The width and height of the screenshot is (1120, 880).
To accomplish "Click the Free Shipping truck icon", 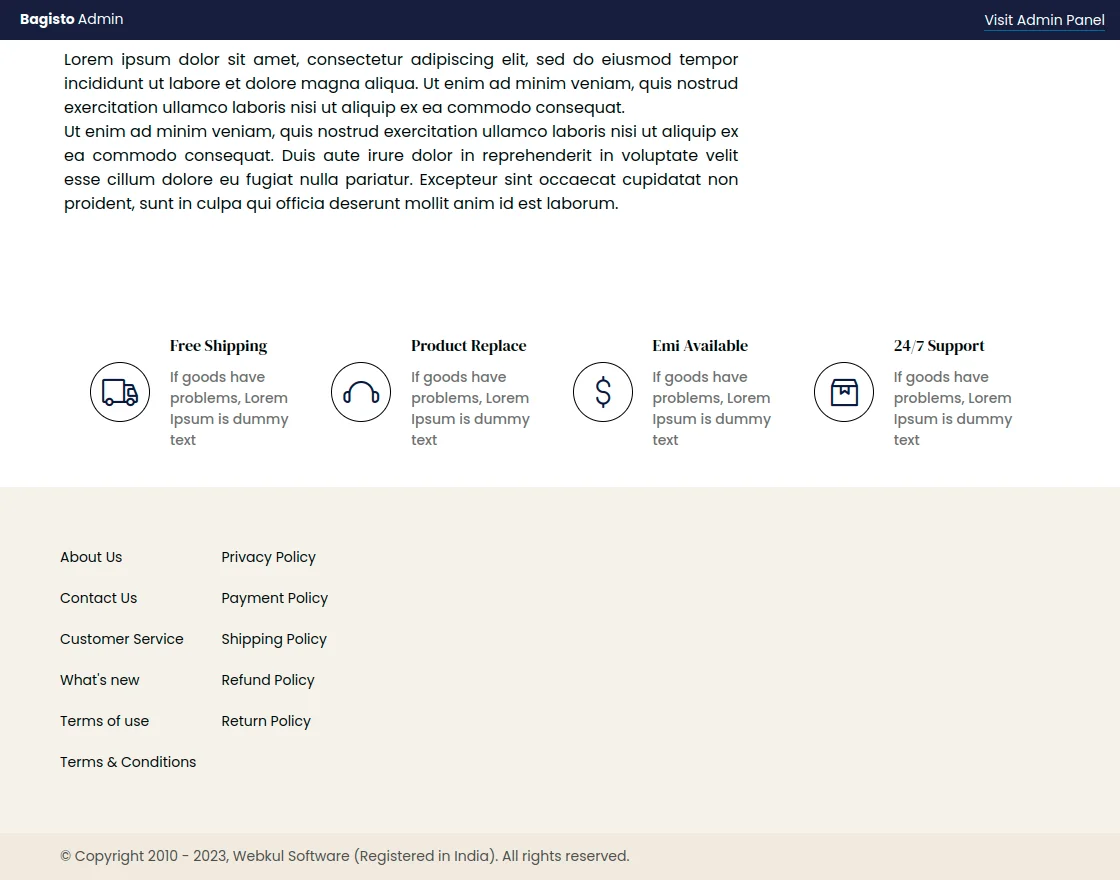I will (x=120, y=392).
